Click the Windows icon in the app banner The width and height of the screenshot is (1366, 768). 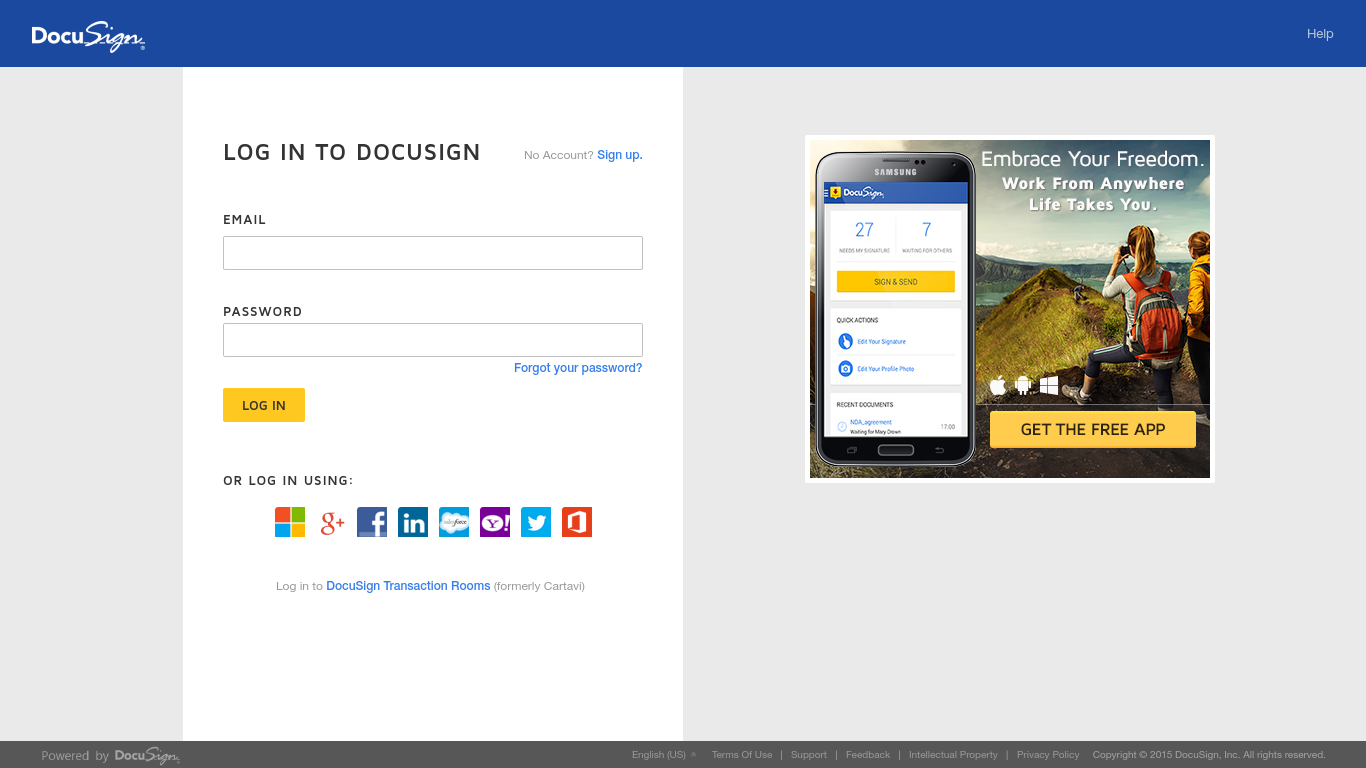[x=1049, y=385]
